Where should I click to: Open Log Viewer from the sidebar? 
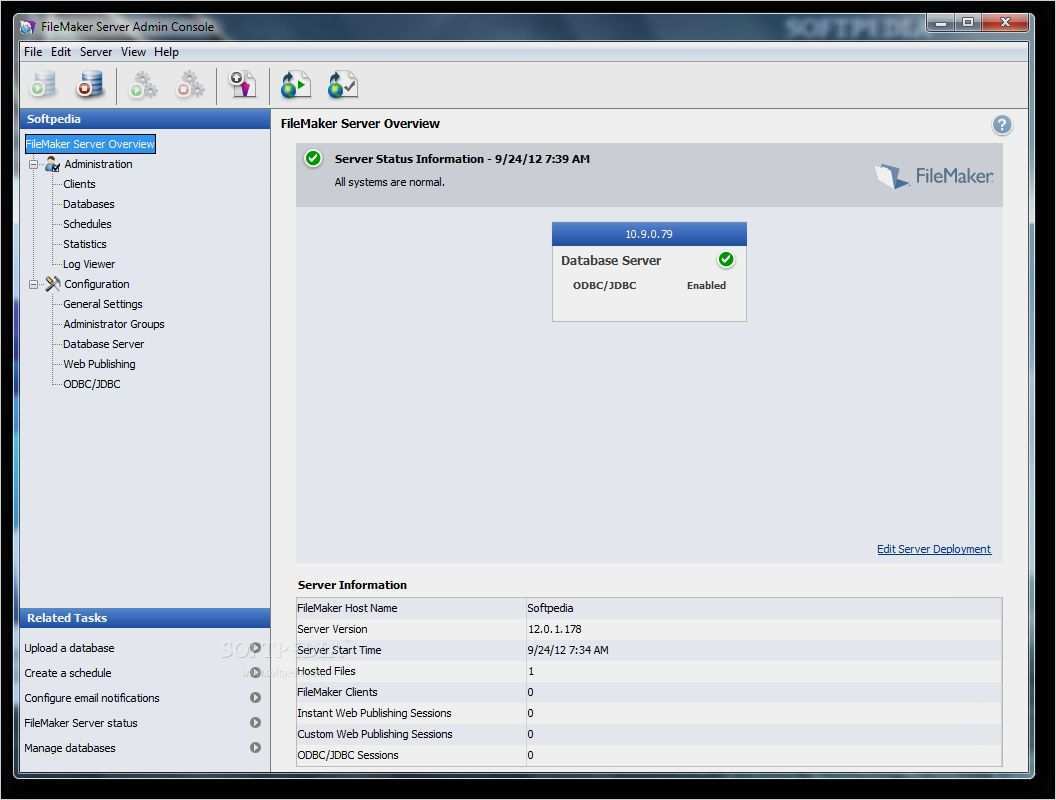(89, 264)
